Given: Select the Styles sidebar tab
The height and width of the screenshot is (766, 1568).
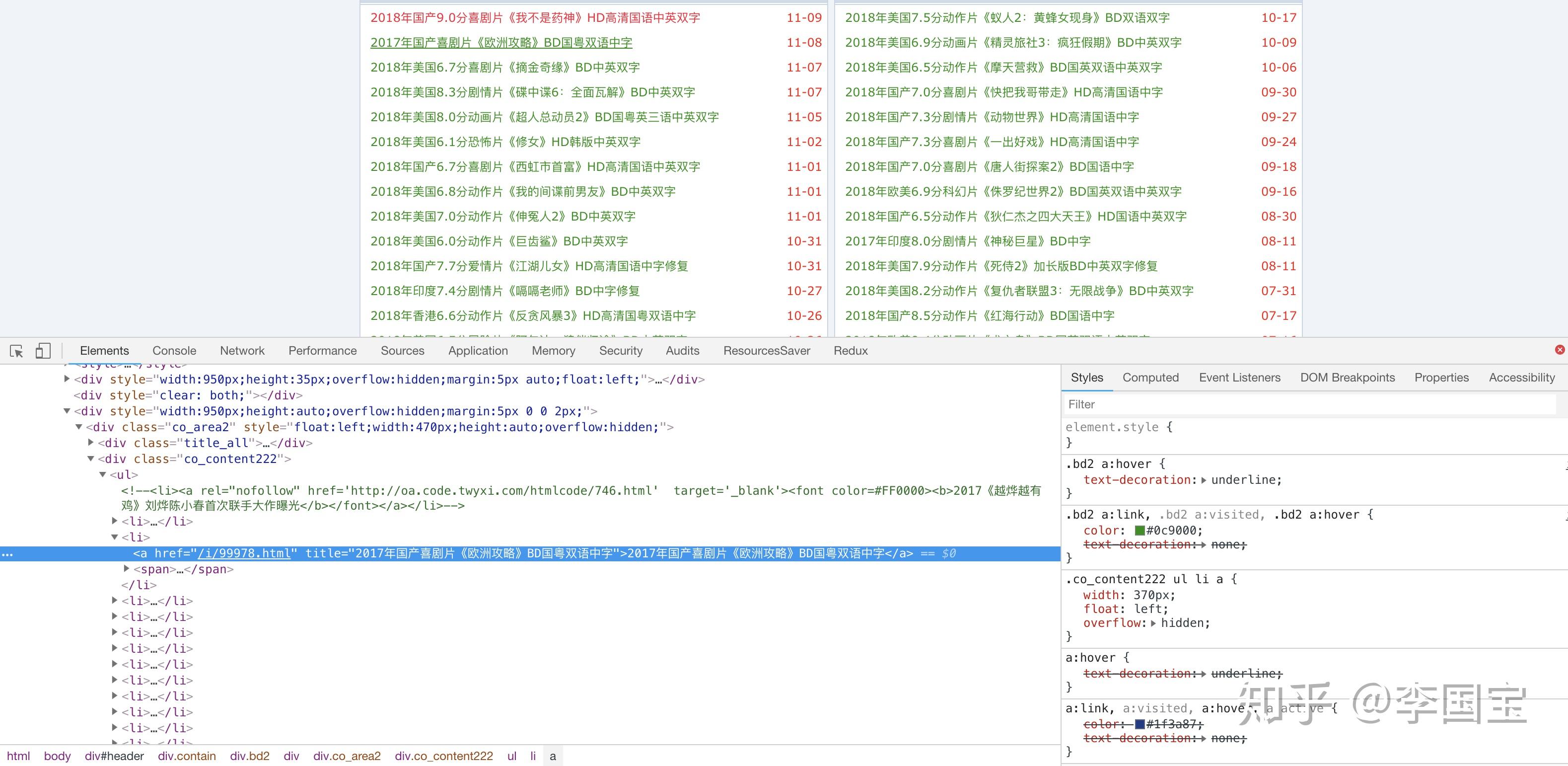Looking at the screenshot, I should [1086, 378].
